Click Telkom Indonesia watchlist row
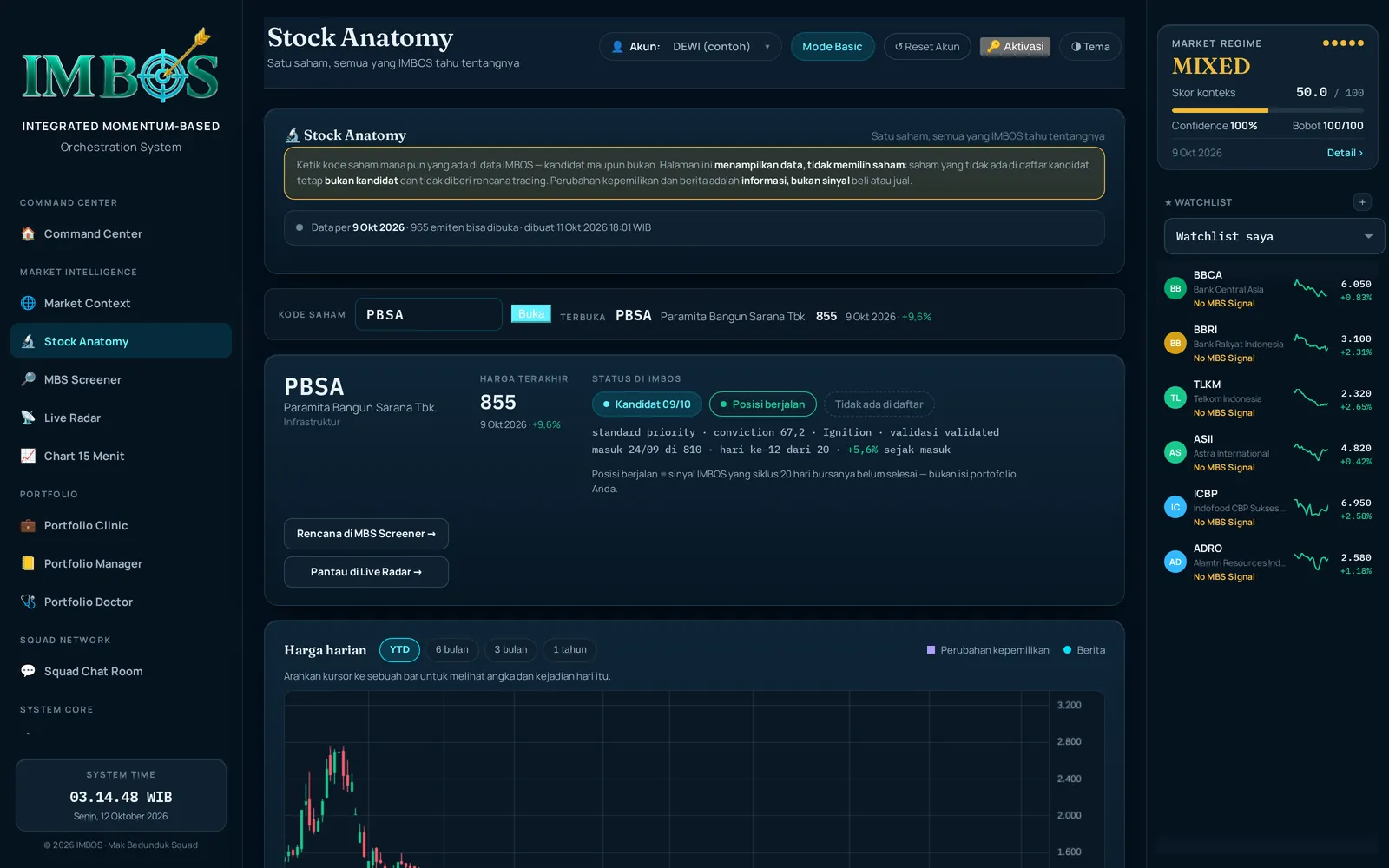This screenshot has width=1389, height=868. (x=1271, y=398)
